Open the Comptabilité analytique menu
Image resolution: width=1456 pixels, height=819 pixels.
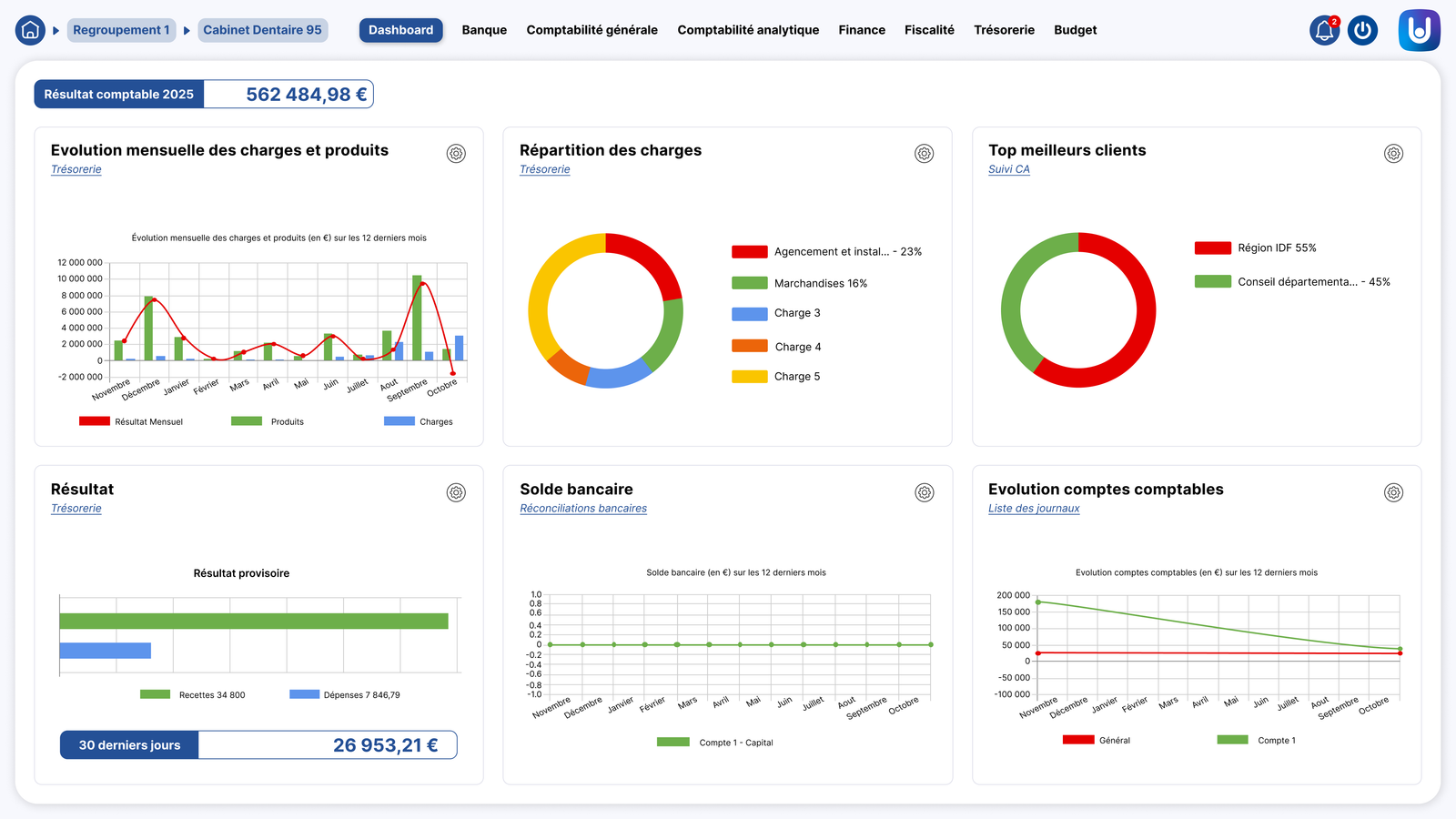pos(748,30)
